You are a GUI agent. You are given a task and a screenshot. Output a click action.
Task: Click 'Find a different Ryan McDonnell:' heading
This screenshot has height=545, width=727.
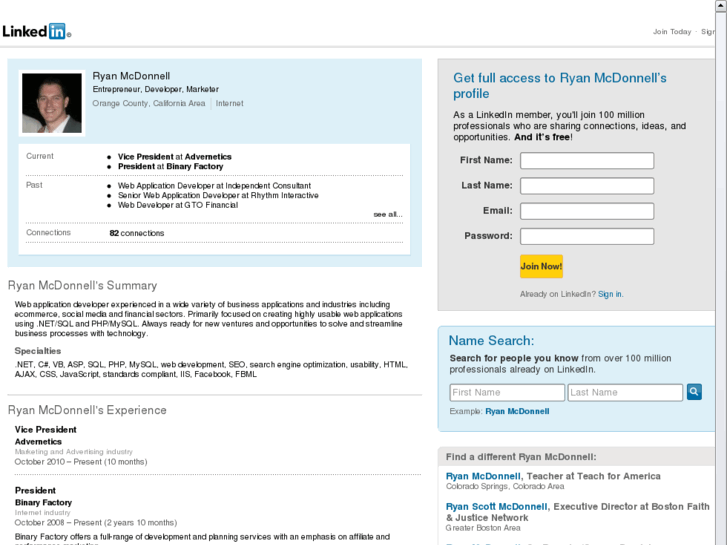[521, 457]
